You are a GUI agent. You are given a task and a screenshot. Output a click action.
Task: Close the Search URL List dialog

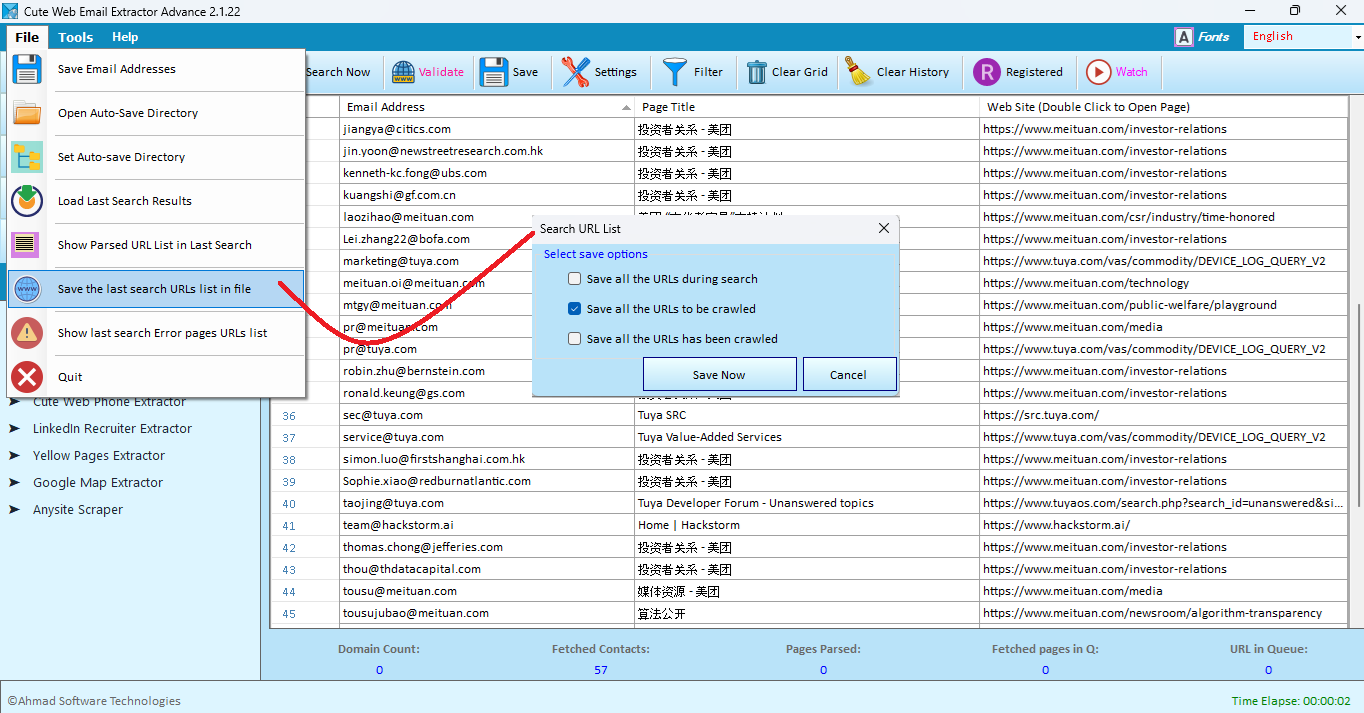click(884, 228)
